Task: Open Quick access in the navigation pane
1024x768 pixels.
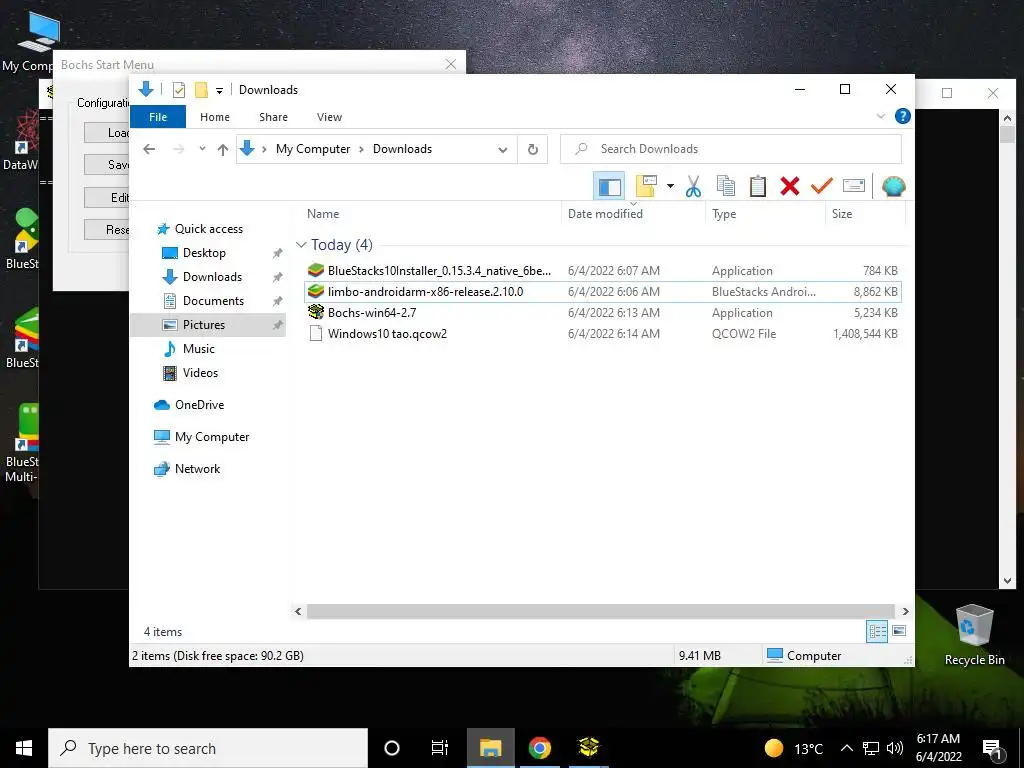Action: click(x=208, y=229)
